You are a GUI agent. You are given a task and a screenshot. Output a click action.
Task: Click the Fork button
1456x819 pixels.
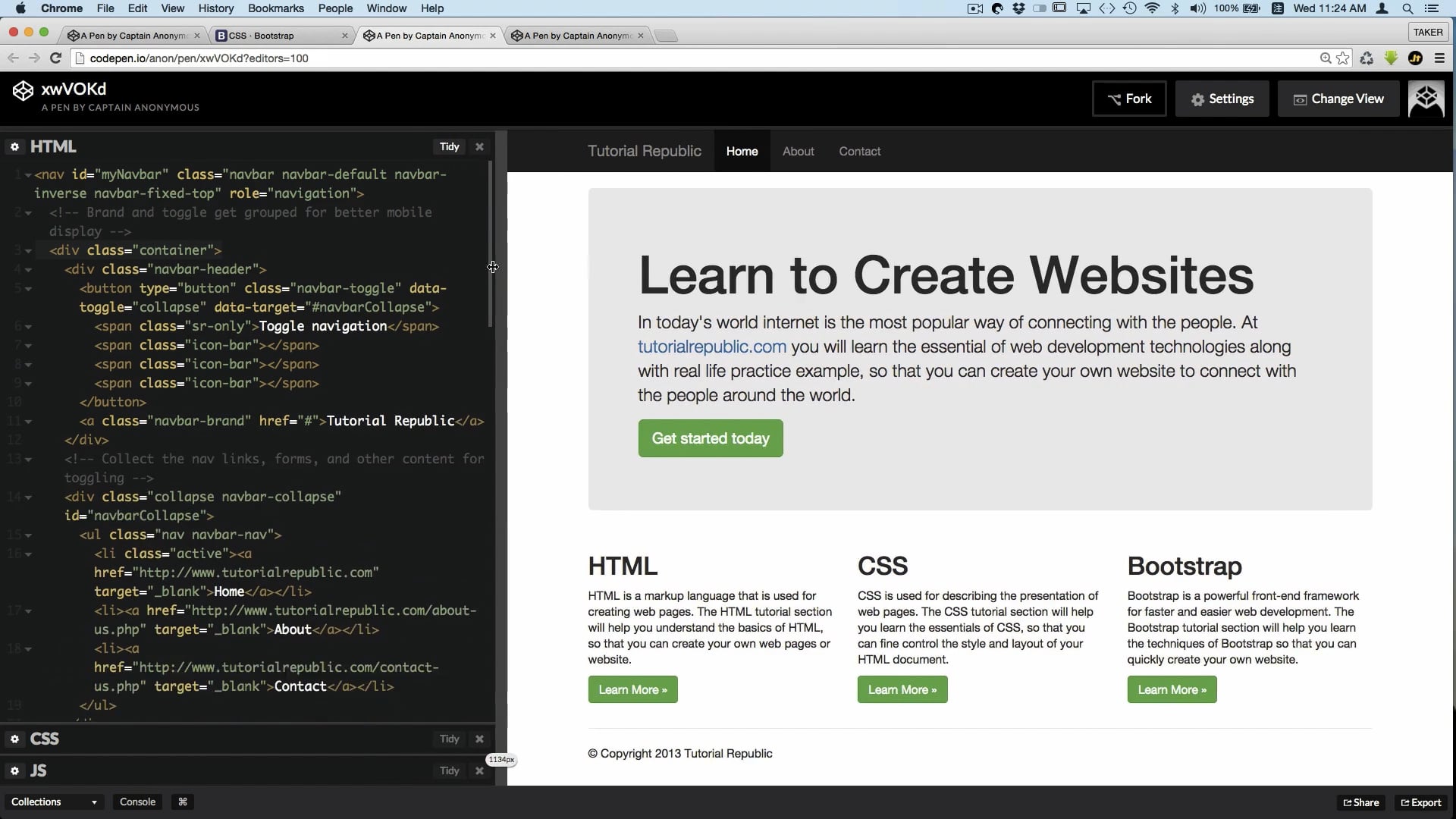[1129, 99]
